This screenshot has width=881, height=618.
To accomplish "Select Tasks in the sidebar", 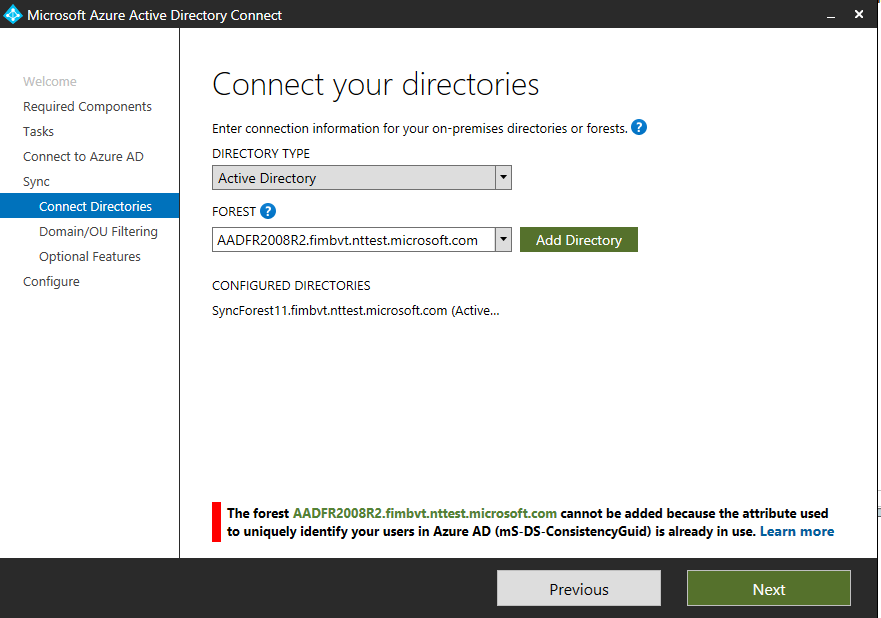I will pyautogui.click(x=38, y=131).
